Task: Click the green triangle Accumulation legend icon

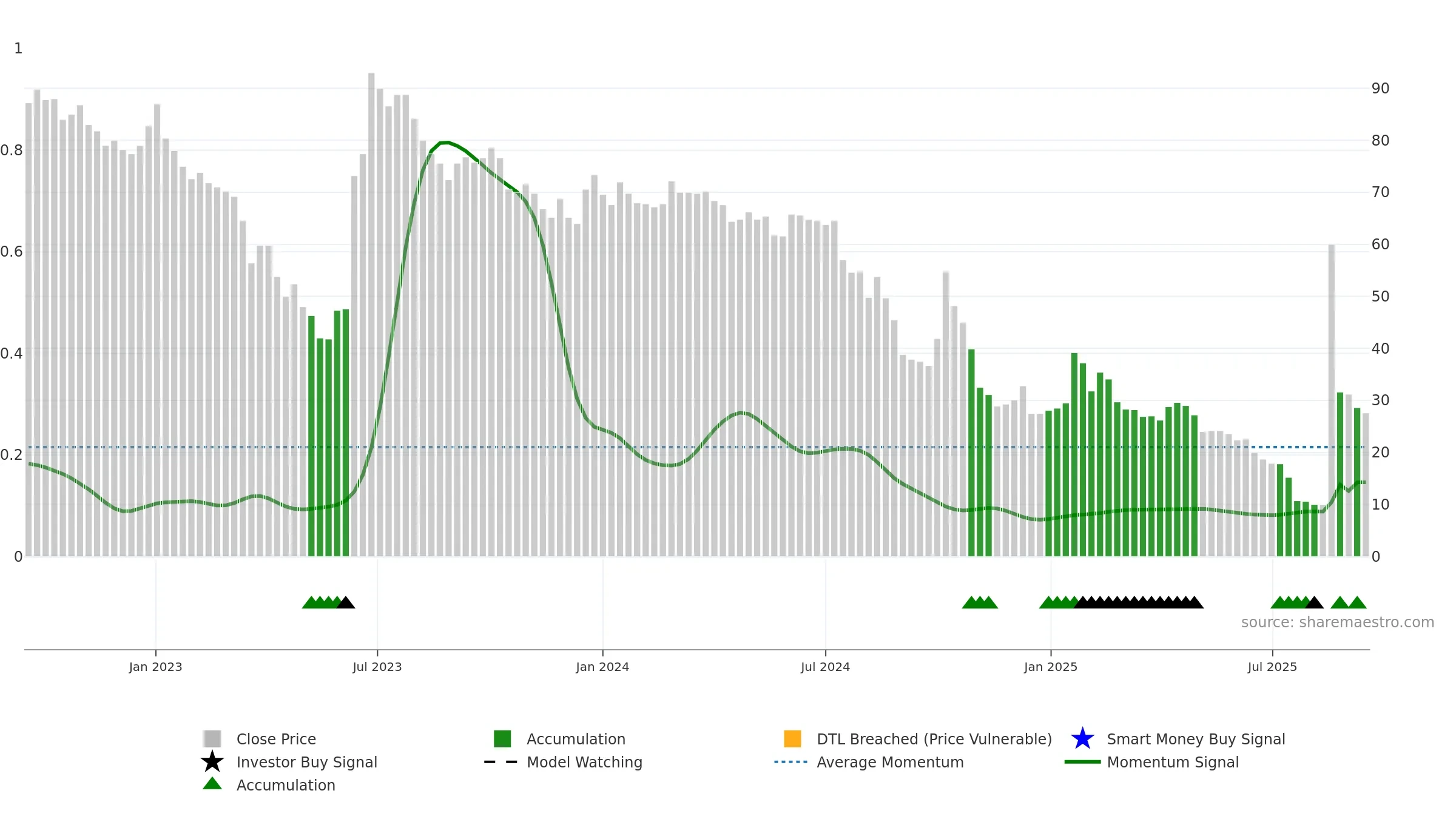Action: pos(212,784)
